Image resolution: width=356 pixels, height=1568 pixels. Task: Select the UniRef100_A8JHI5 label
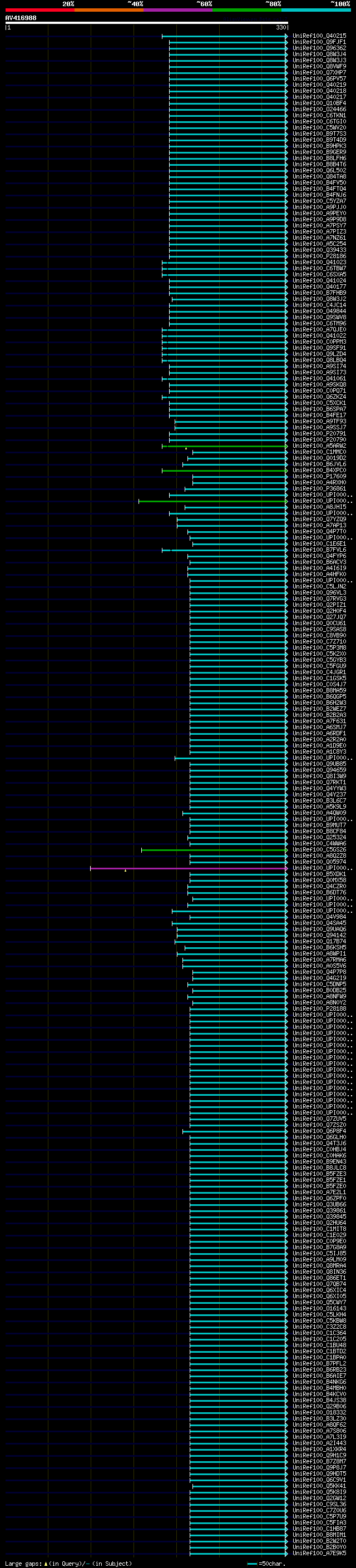[319, 507]
